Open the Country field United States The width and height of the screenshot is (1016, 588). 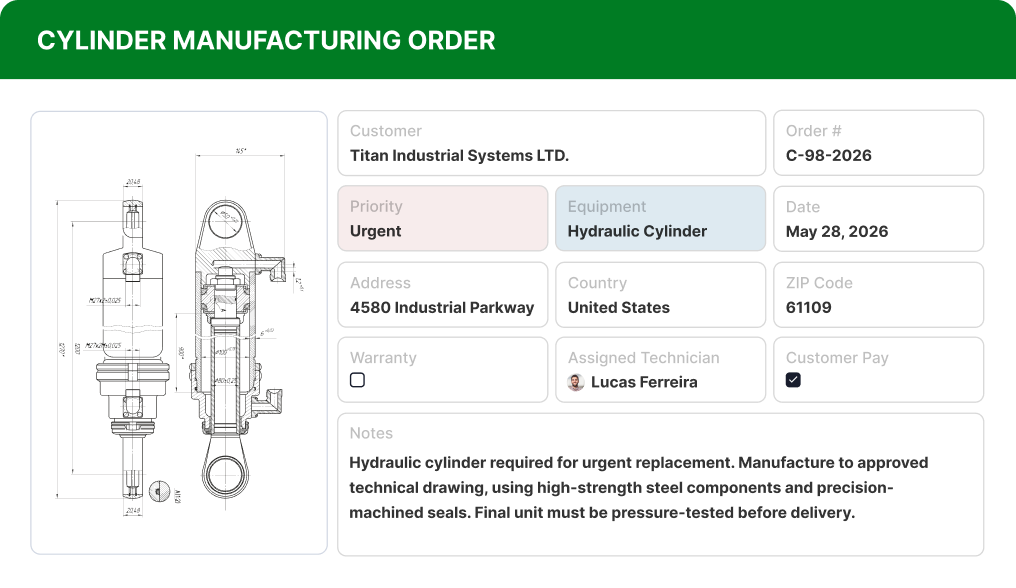tap(660, 294)
